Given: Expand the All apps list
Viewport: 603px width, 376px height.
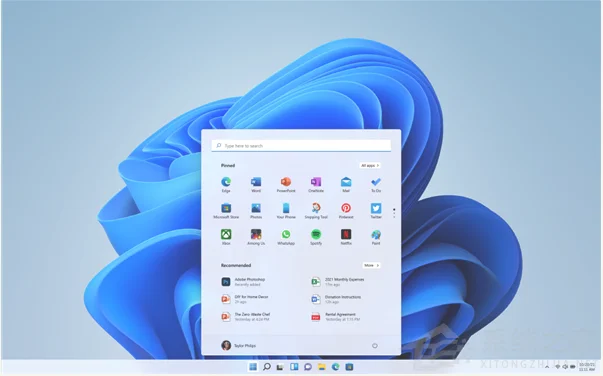Looking at the screenshot, I should pyautogui.click(x=370, y=165).
